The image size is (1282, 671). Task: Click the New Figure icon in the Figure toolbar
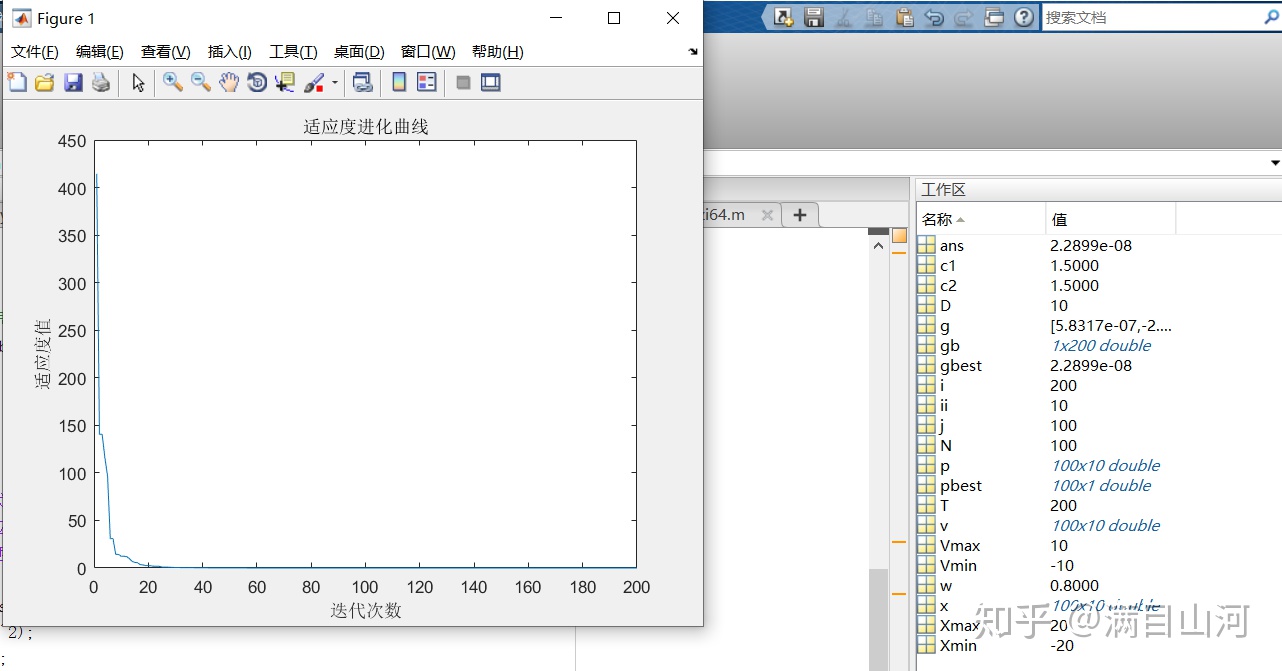click(17, 83)
